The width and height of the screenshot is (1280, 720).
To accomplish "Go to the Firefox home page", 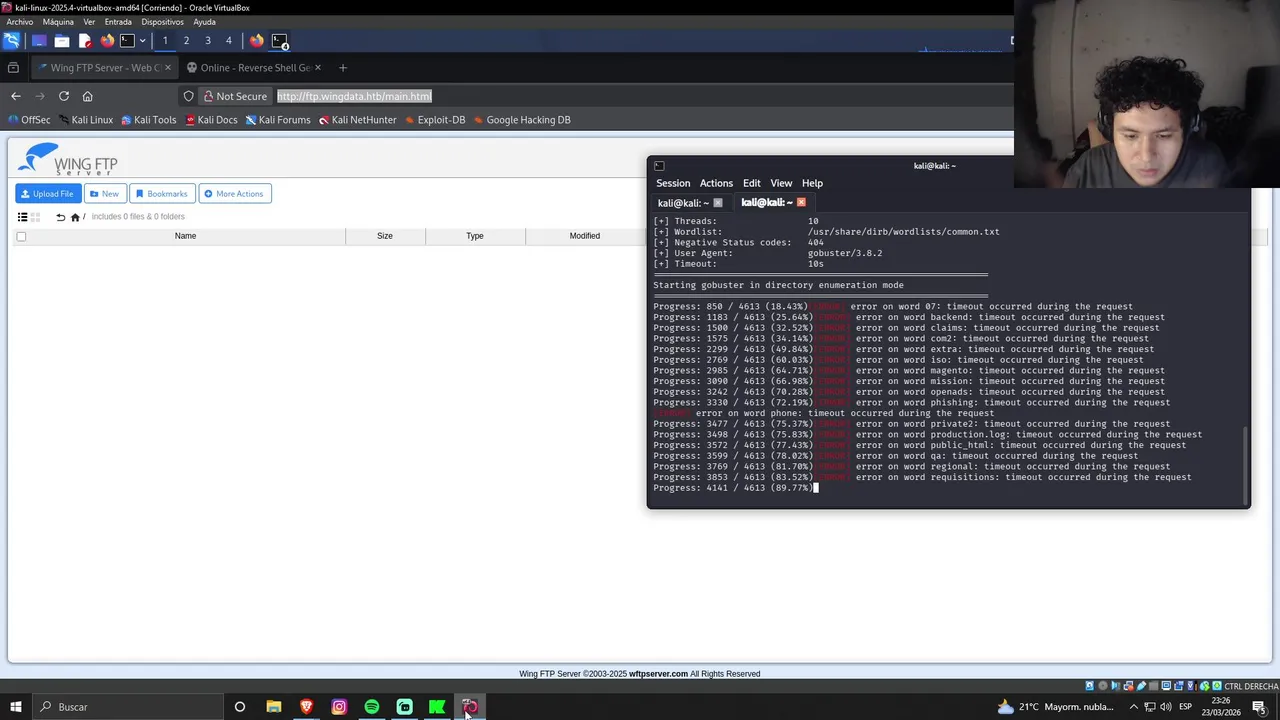I will click(87, 96).
